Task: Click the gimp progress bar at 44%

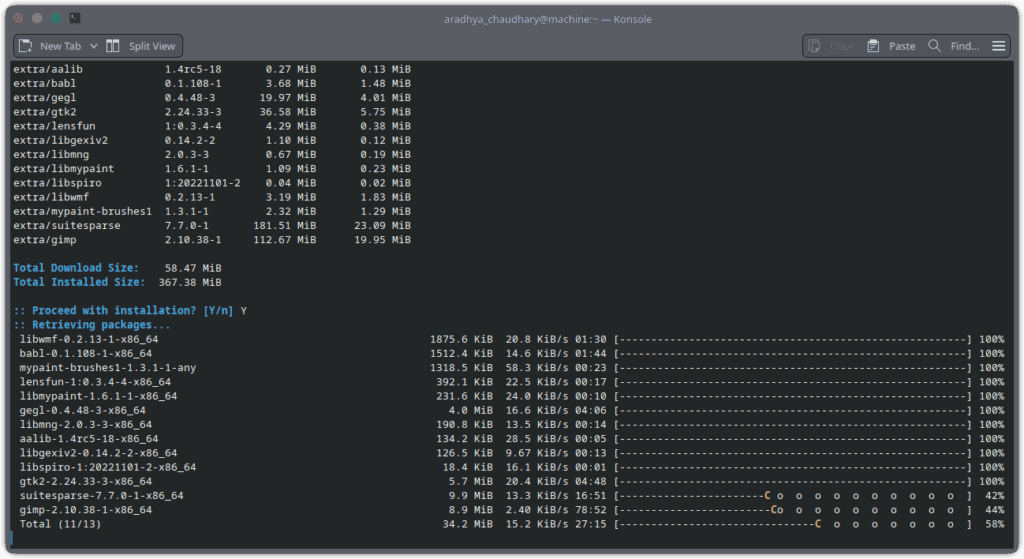Action: coord(793,511)
